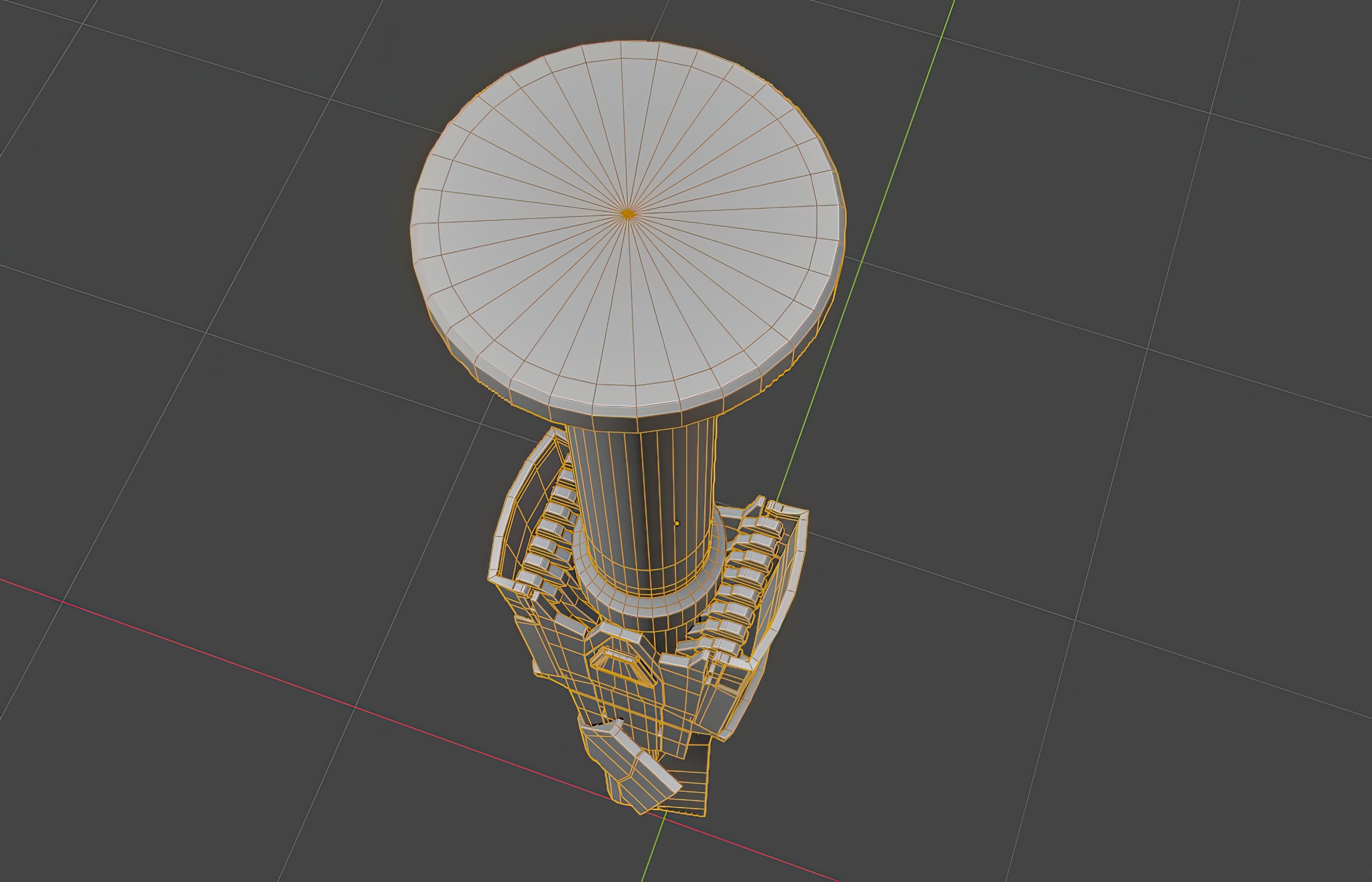The width and height of the screenshot is (1372, 882).
Task: Click the orange origin dot on the column
Action: tap(677, 523)
